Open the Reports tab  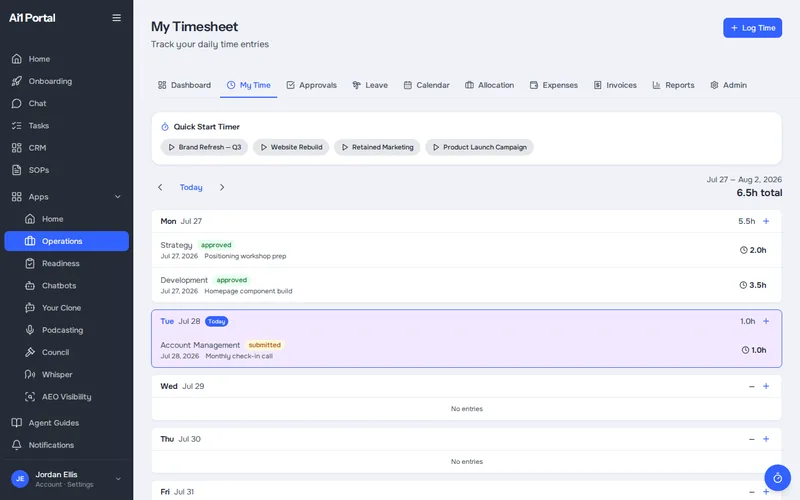tap(673, 85)
